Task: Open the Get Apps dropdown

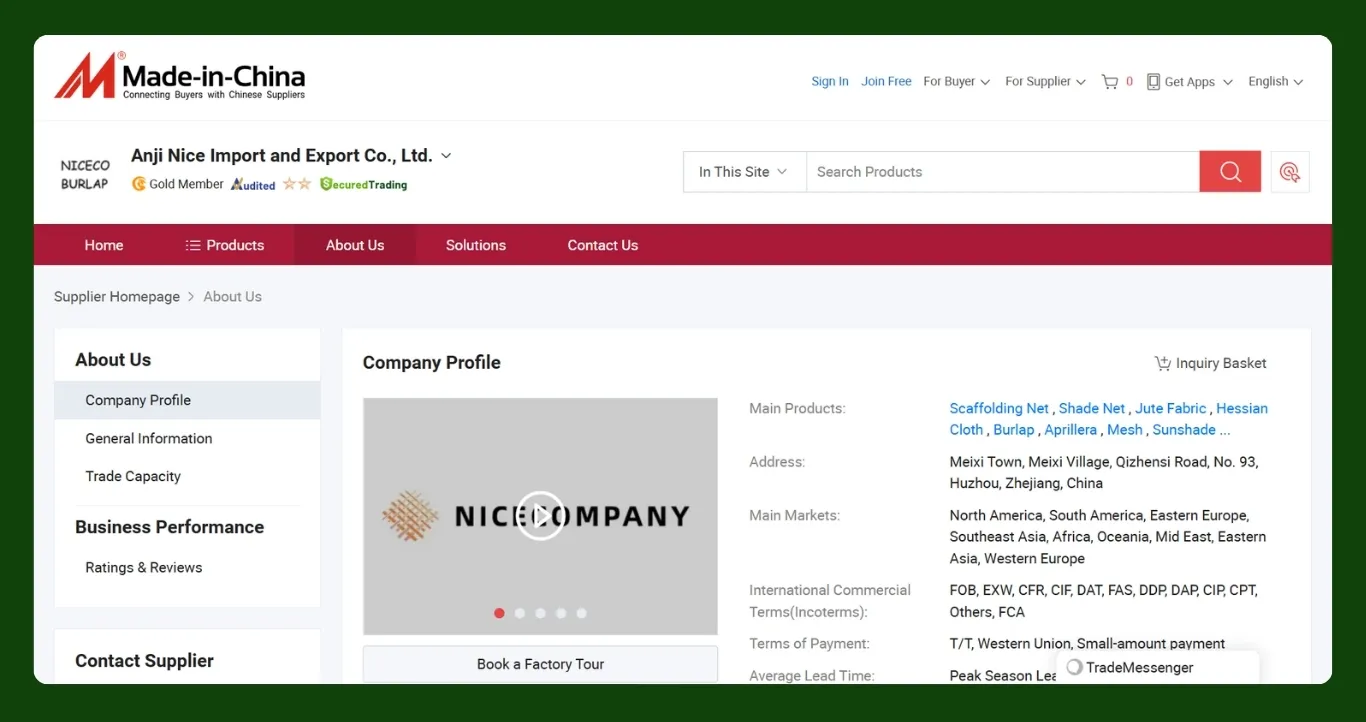Action: (1190, 82)
